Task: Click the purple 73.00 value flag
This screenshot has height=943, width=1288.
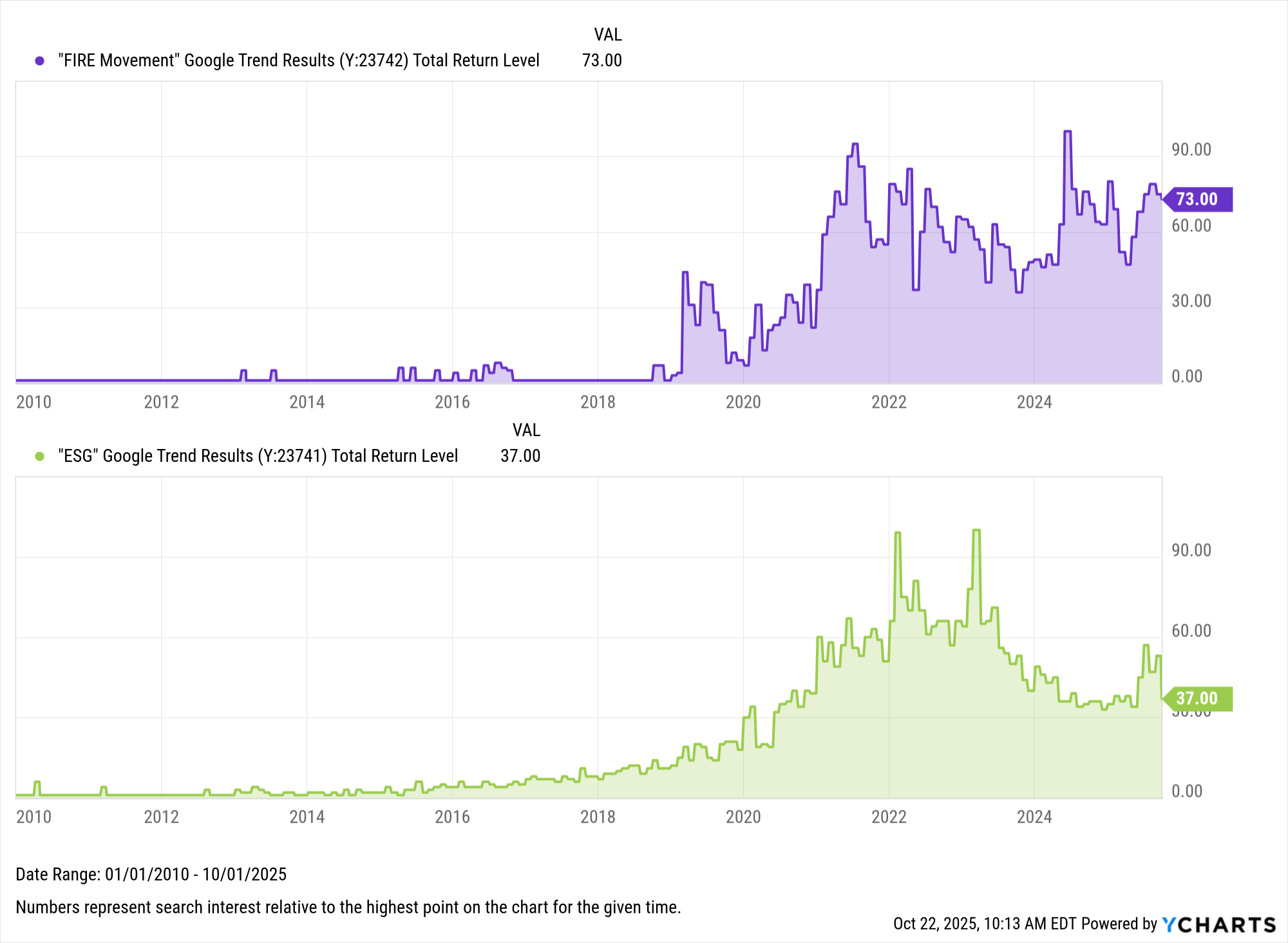Action: coord(1198,199)
